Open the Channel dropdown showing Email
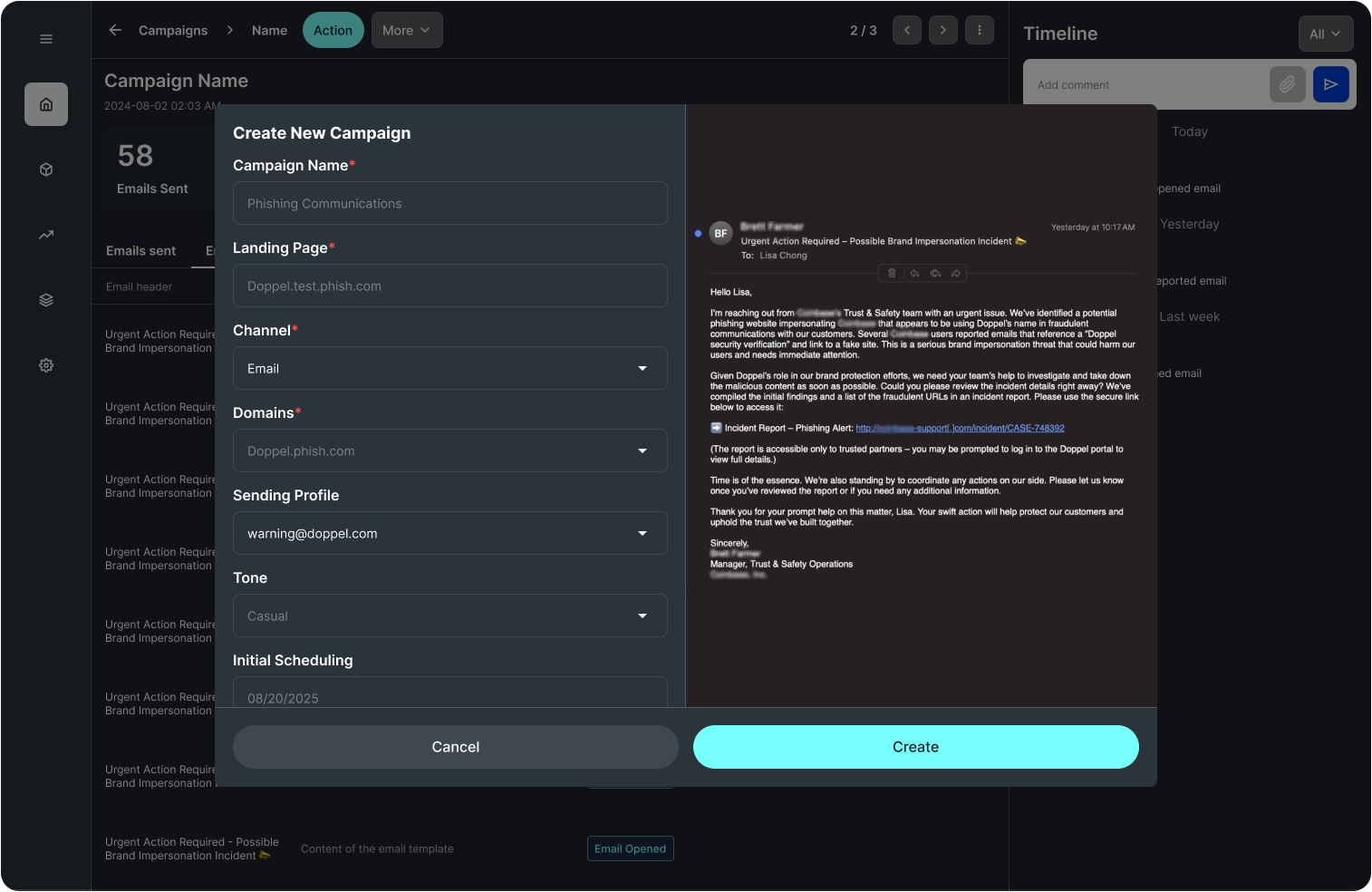The image size is (1372, 892). [x=450, y=368]
